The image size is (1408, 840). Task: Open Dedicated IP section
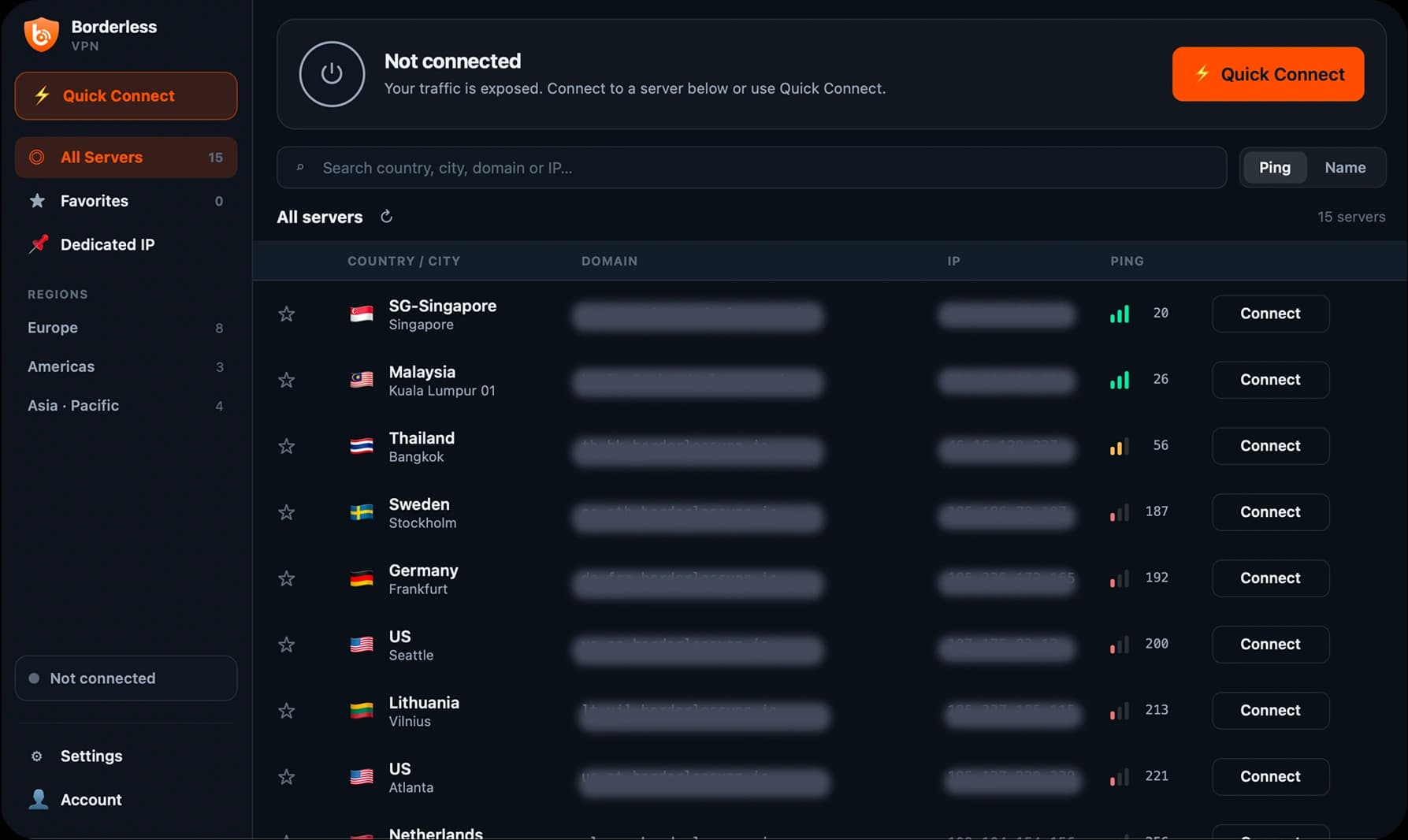[x=126, y=244]
